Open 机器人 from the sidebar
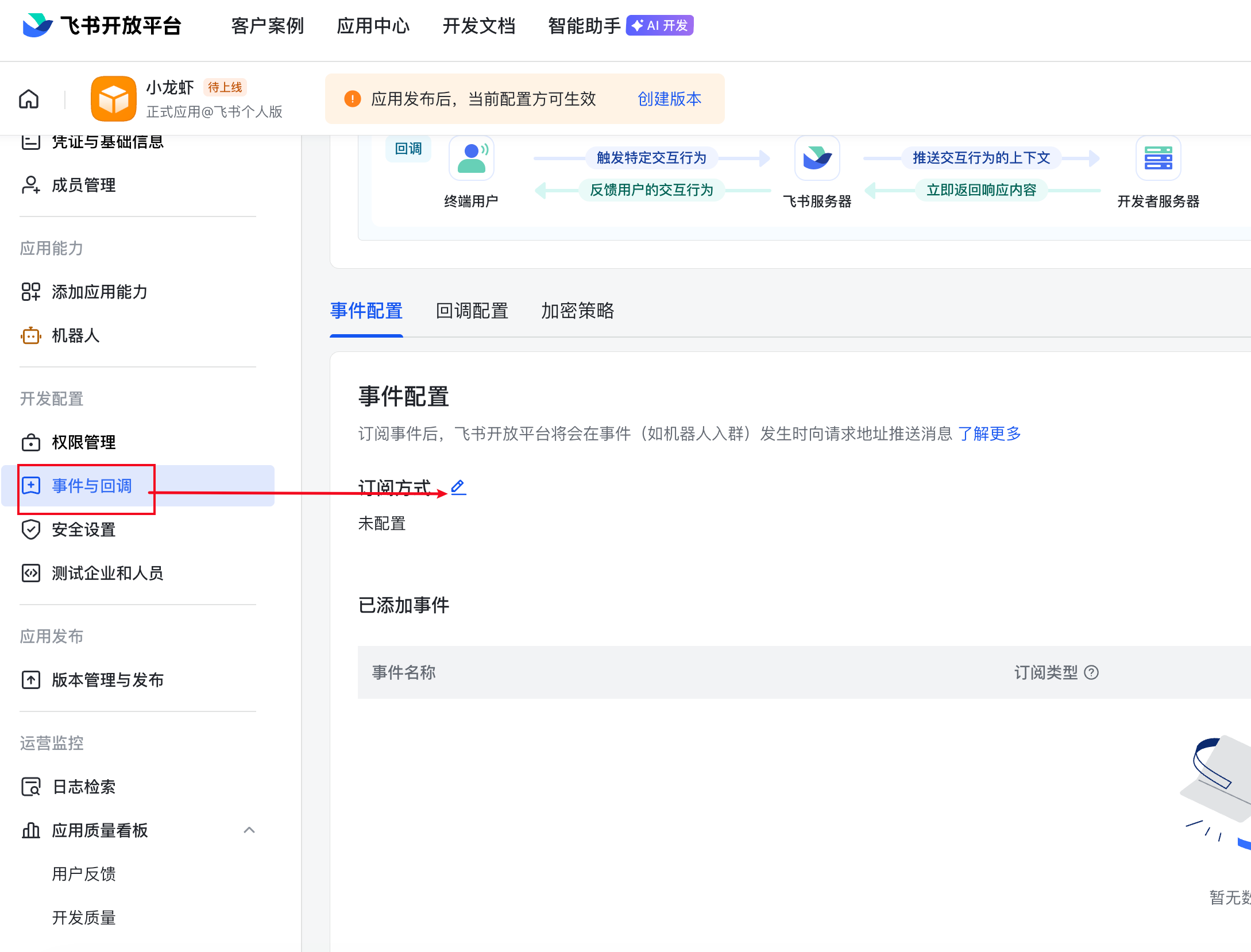 coord(75,335)
